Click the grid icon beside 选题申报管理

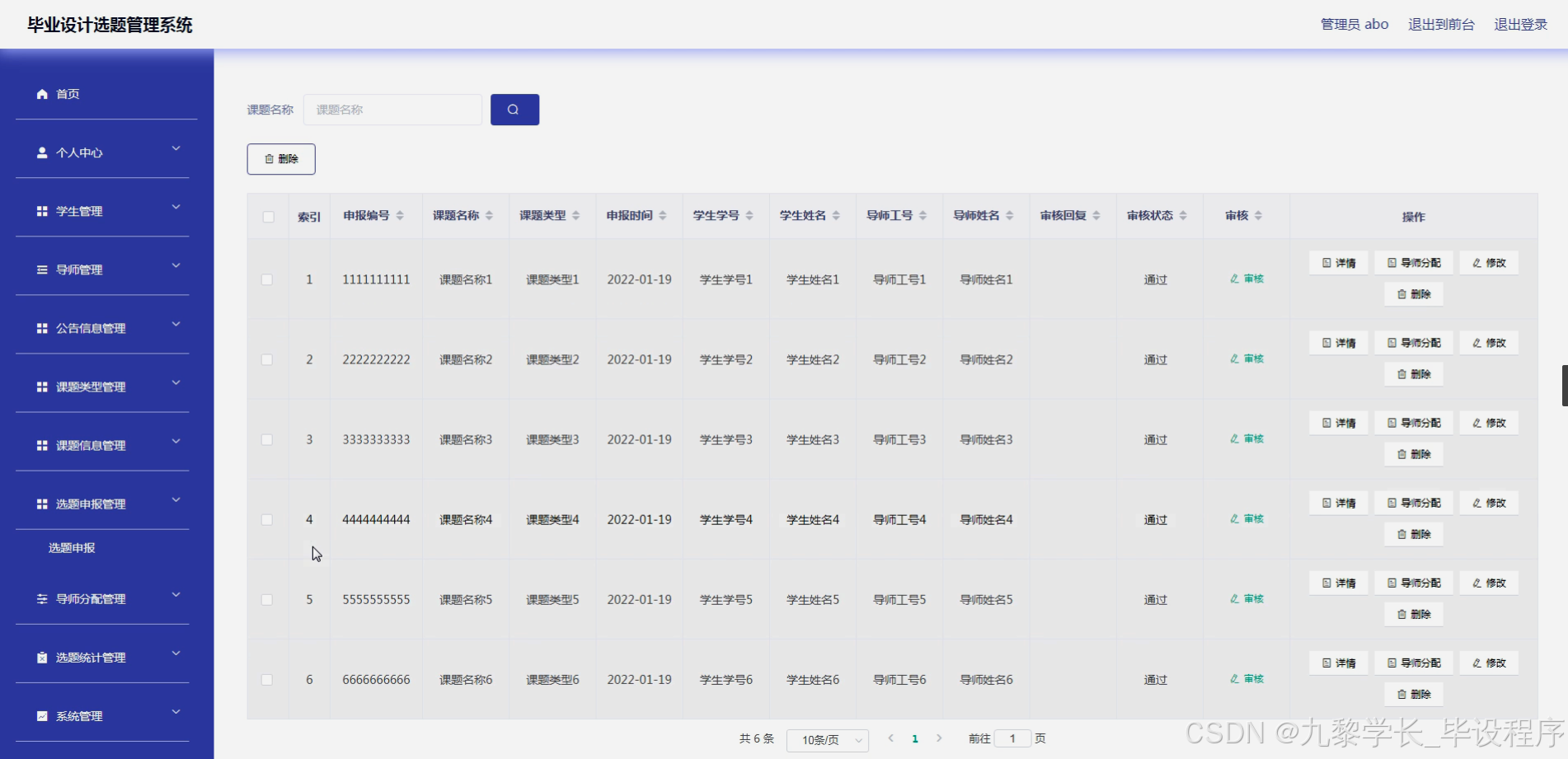pos(42,504)
